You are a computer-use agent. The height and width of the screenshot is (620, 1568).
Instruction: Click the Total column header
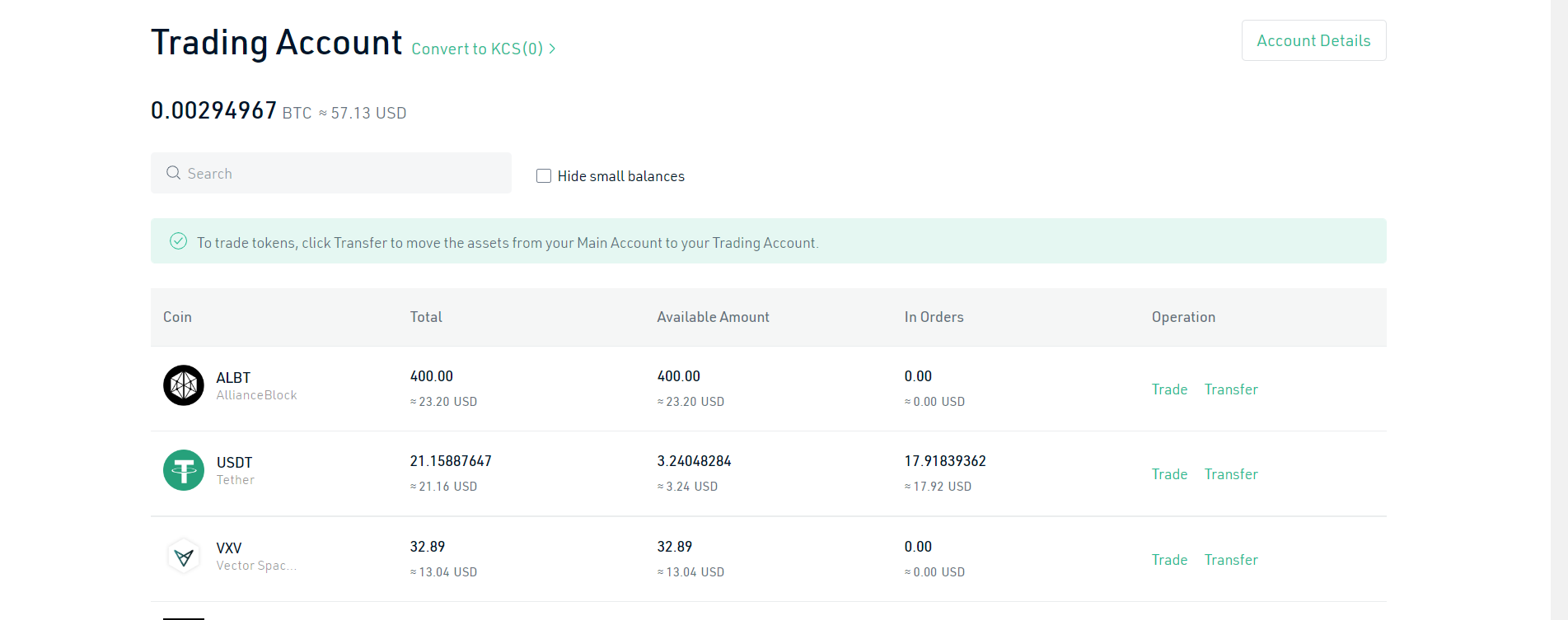(426, 317)
